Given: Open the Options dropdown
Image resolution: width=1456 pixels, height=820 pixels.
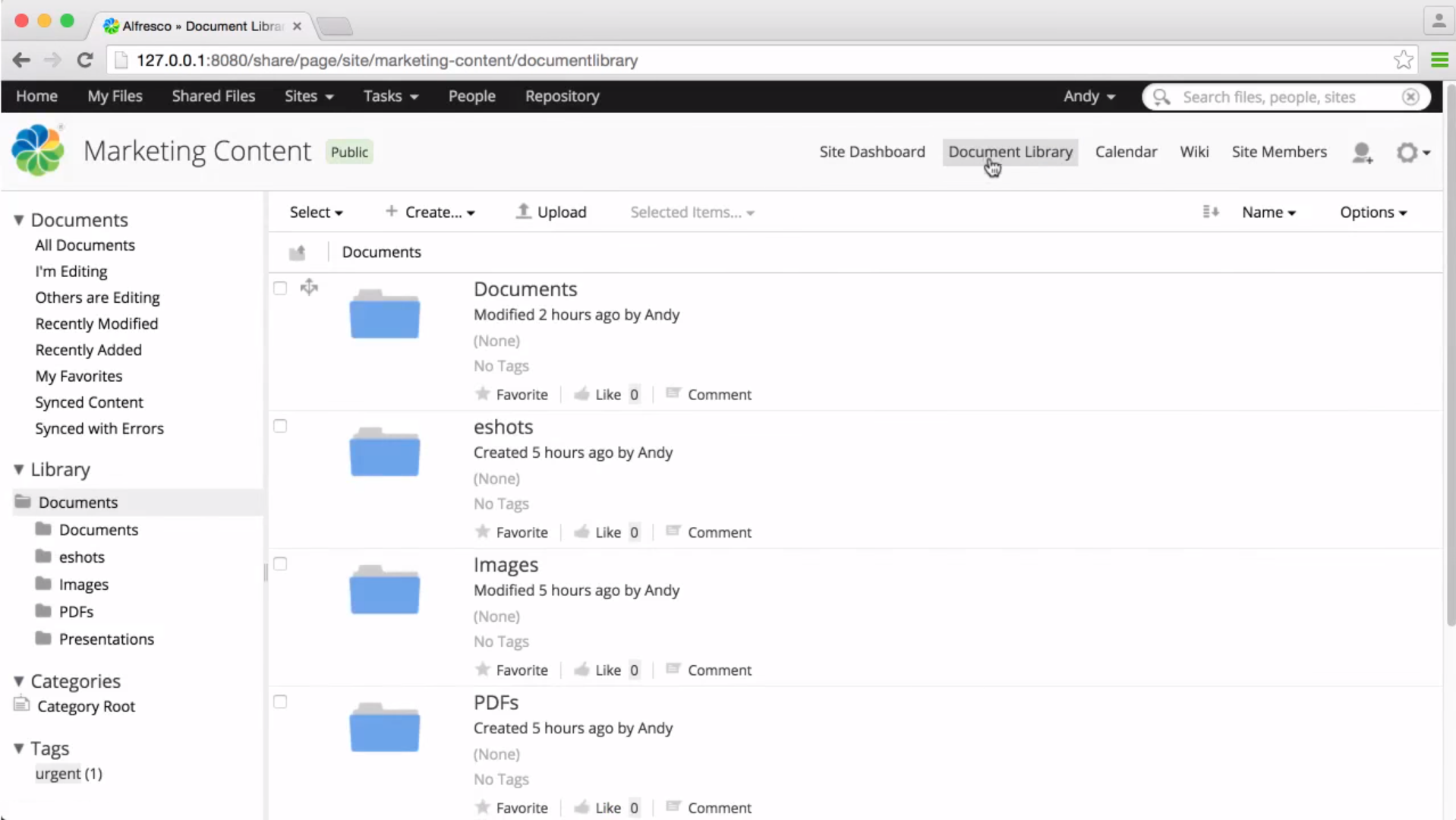Looking at the screenshot, I should click(1373, 213).
